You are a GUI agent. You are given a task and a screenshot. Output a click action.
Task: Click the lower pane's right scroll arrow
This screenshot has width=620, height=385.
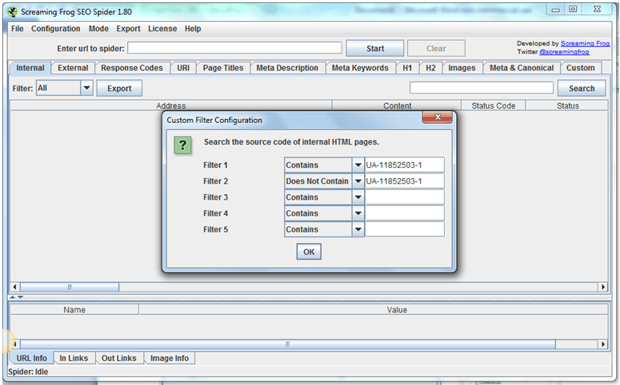tap(603, 344)
